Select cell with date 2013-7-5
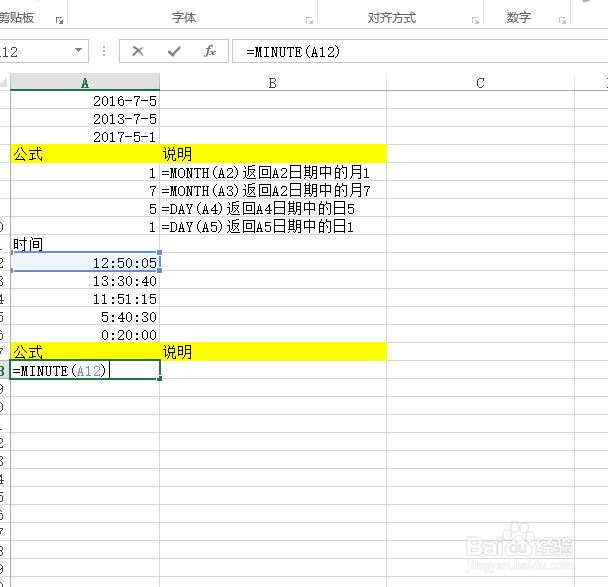Viewport: 608px width, 587px height. (85, 118)
